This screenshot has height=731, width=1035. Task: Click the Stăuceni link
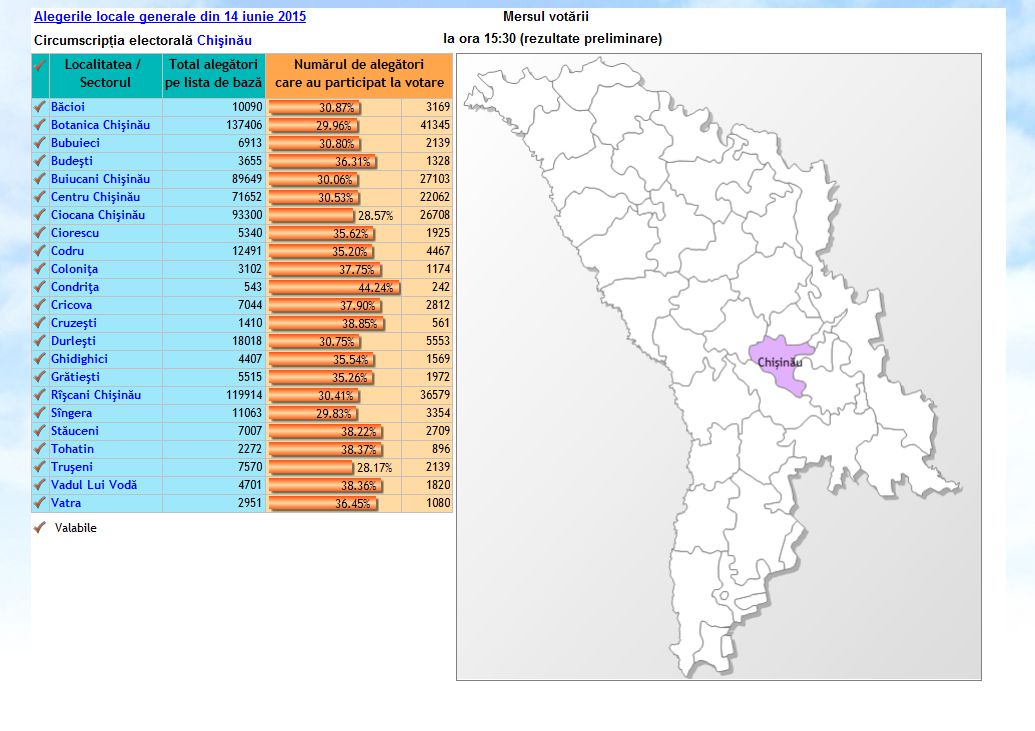coord(75,431)
